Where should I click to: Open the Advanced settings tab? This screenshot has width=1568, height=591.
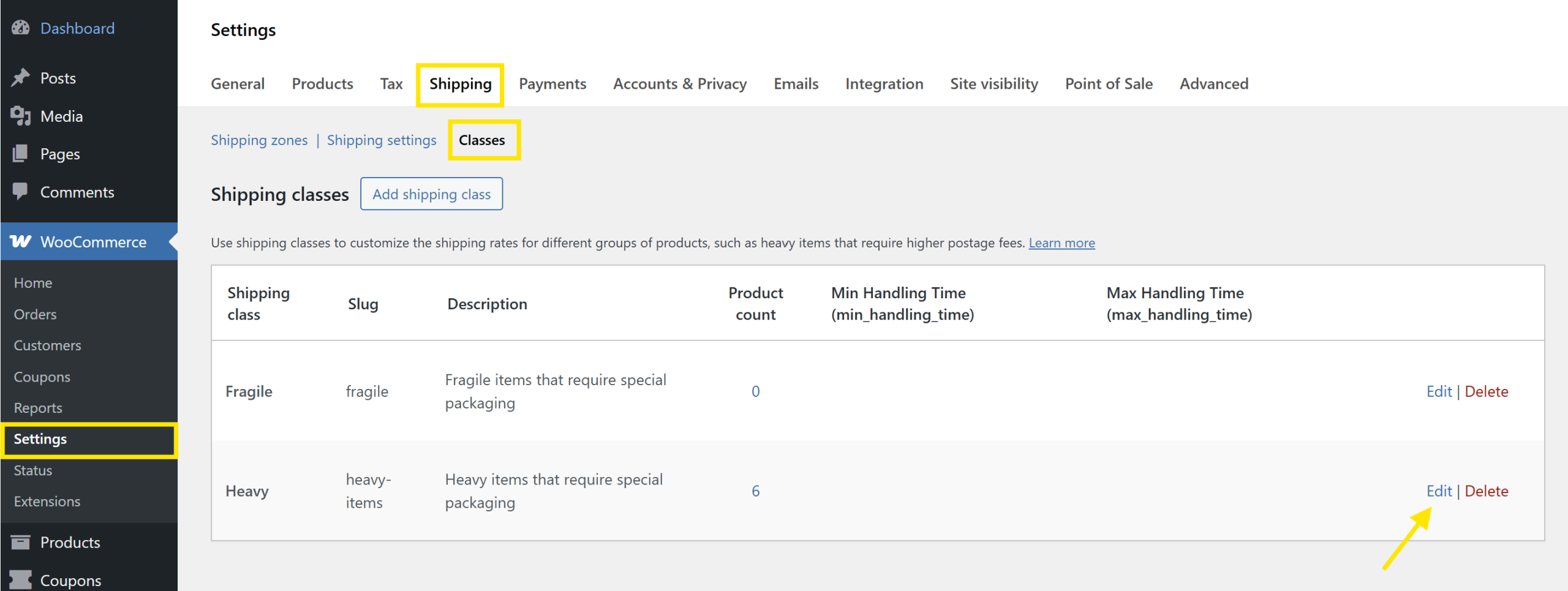1213,84
